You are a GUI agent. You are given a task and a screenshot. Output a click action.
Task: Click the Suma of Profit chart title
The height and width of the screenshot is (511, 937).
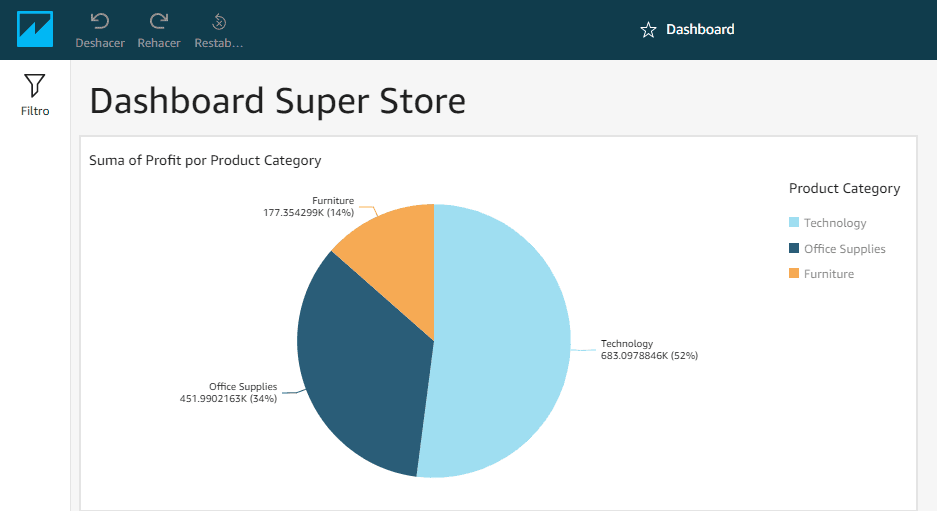point(205,160)
